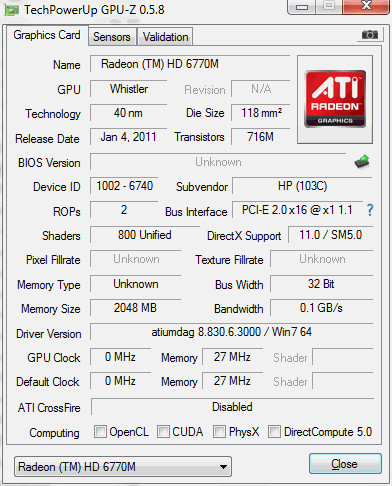Image resolution: width=392 pixels, height=486 pixels.
Task: Click the Device ID field 1002 - 6740
Action: click(124, 186)
